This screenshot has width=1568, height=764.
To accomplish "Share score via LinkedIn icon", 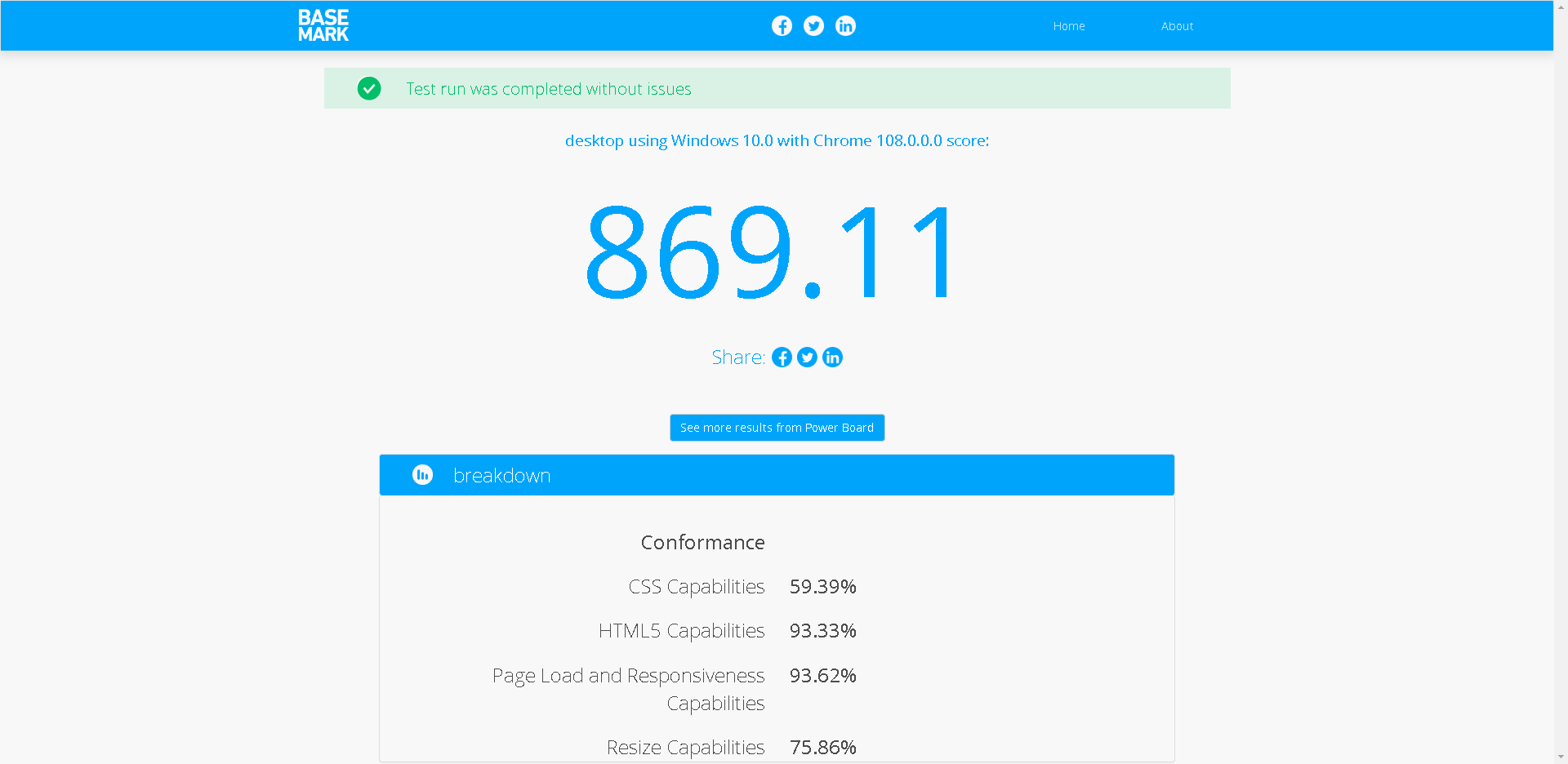I will [832, 358].
